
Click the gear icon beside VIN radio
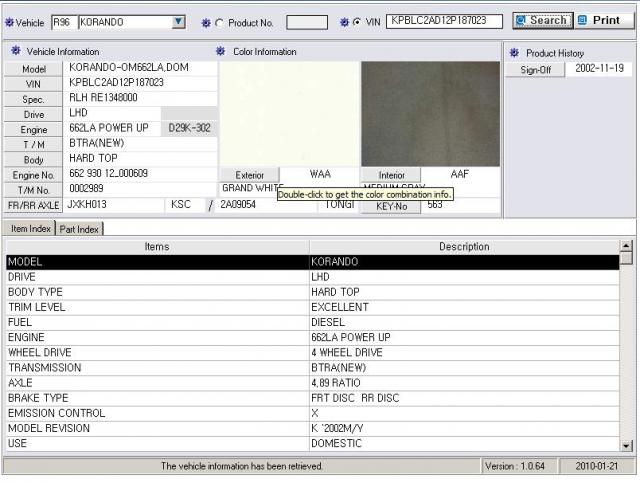[x=344, y=22]
